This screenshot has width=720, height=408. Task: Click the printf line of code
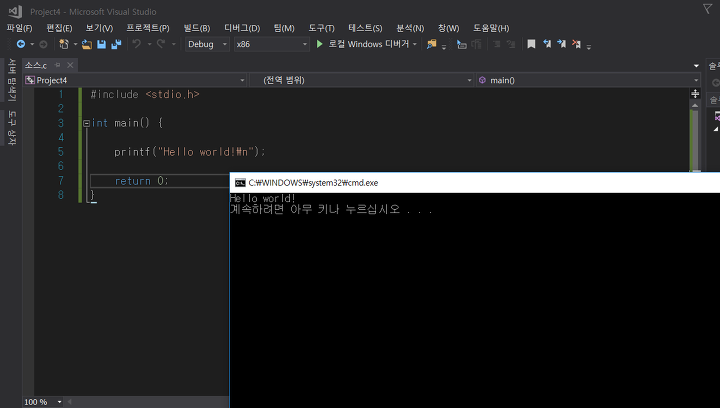pos(189,151)
